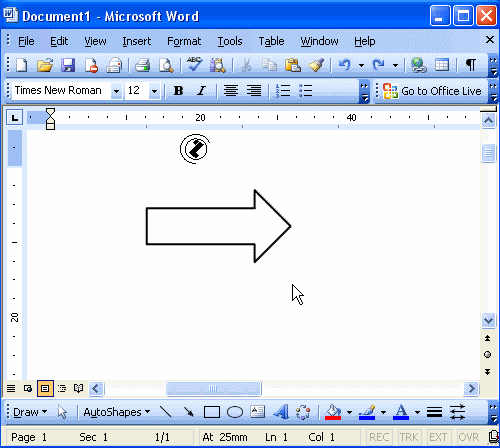500x448 pixels.
Task: Run Spelling and Grammar check icon
Action: tap(194, 64)
